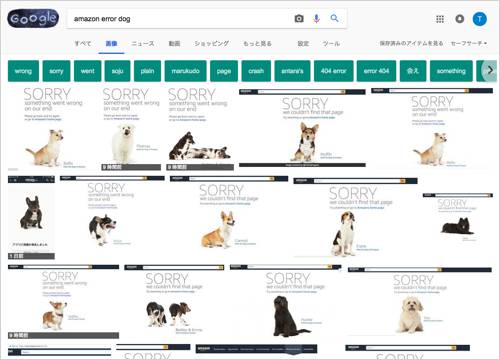The height and width of the screenshot is (360, 500).
Task: Click the blue magnifier search icon
Action: point(334,18)
